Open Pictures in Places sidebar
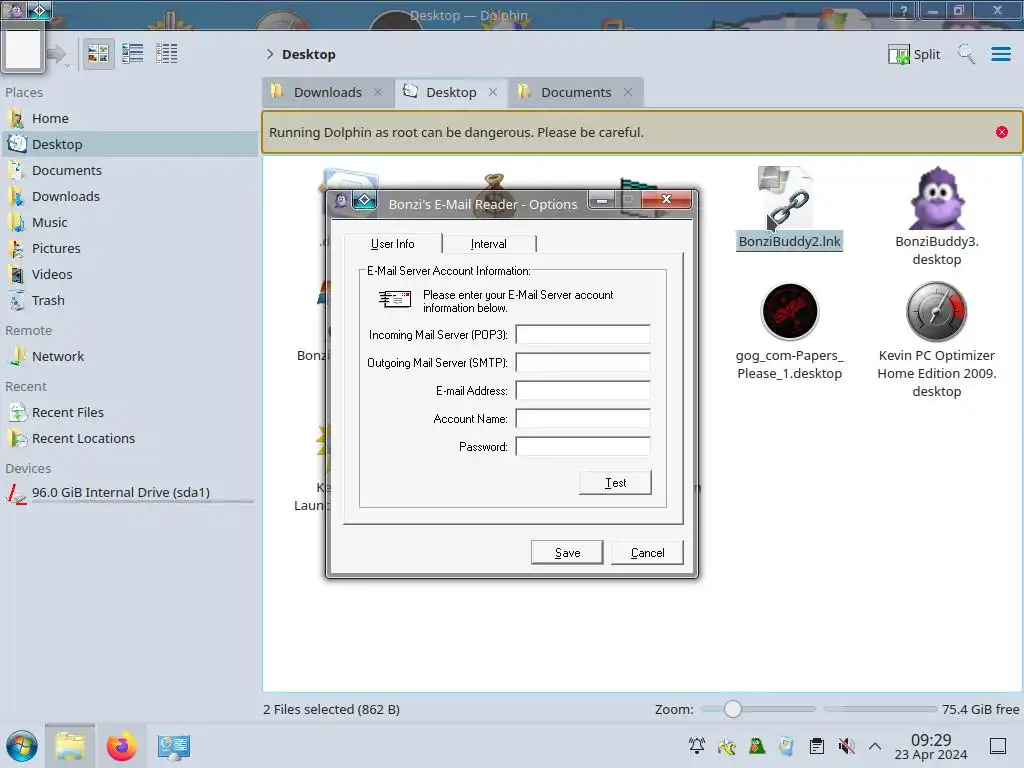1024x768 pixels. click(131, 249)
